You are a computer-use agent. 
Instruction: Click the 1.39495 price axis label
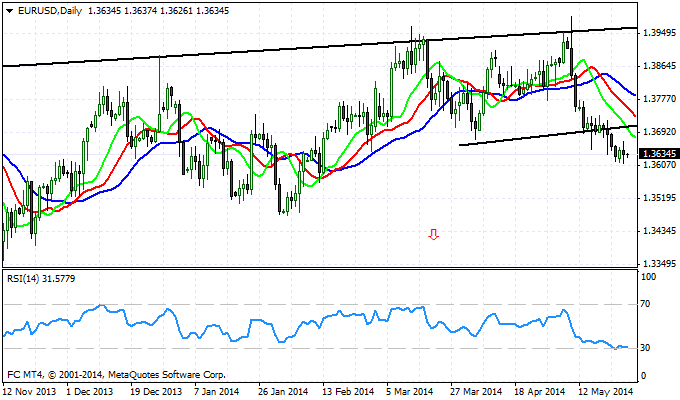point(660,33)
